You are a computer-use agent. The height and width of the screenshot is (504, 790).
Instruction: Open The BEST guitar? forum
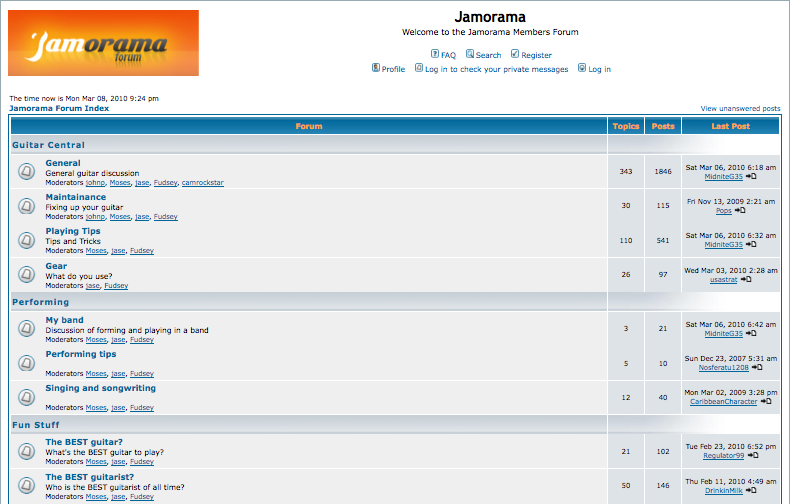point(84,442)
